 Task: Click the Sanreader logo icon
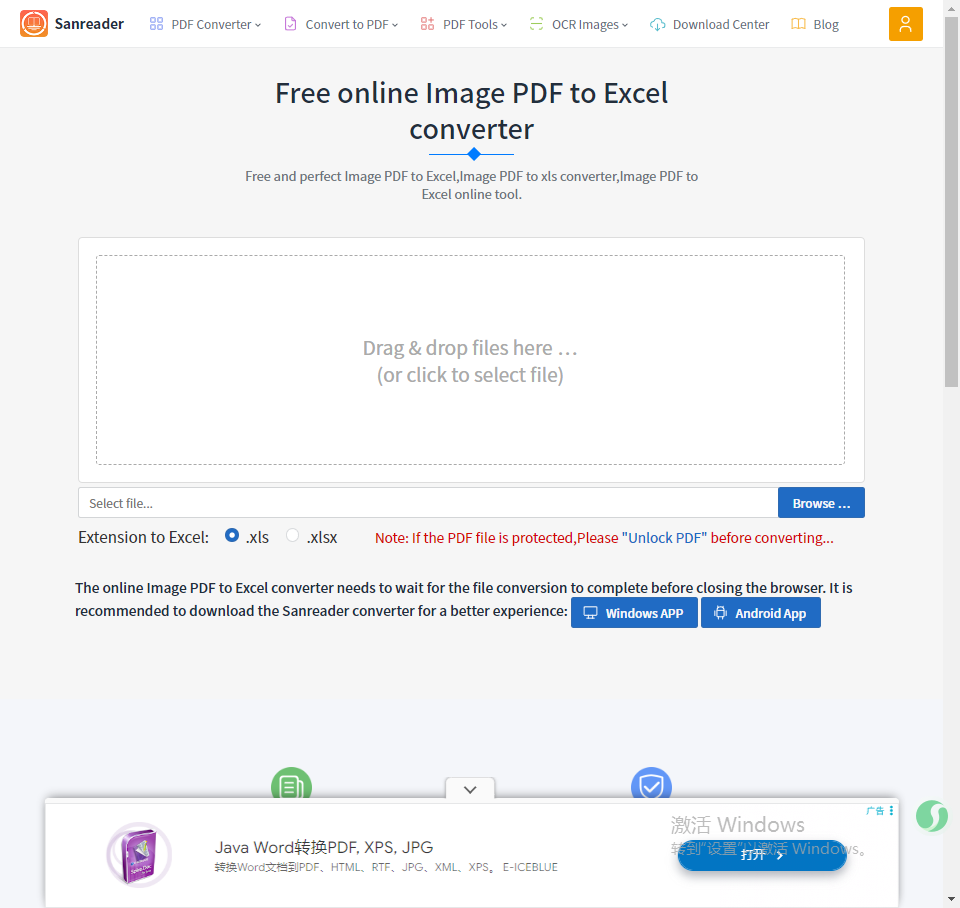click(x=34, y=24)
